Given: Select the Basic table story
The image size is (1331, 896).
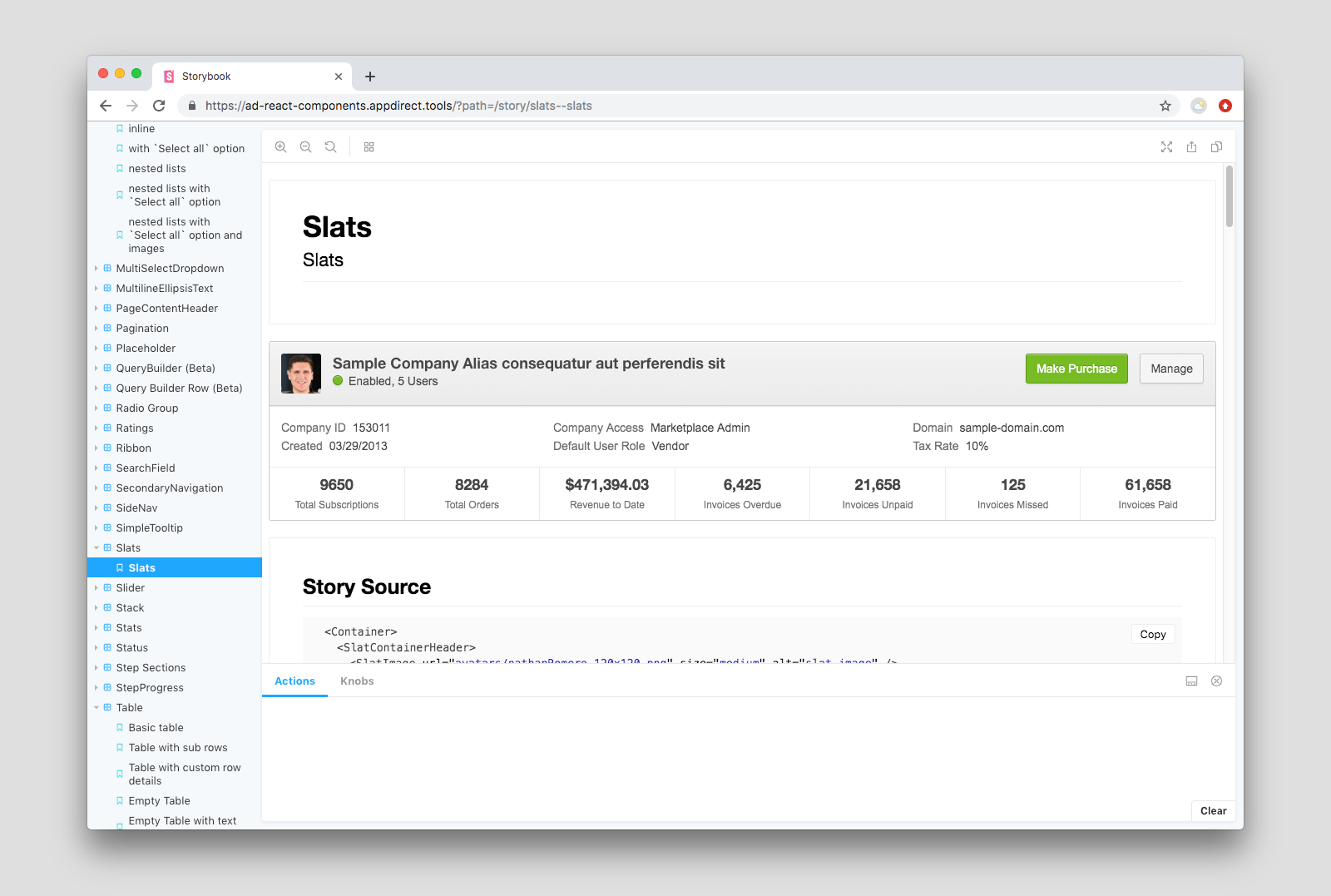Looking at the screenshot, I should pyautogui.click(x=156, y=727).
